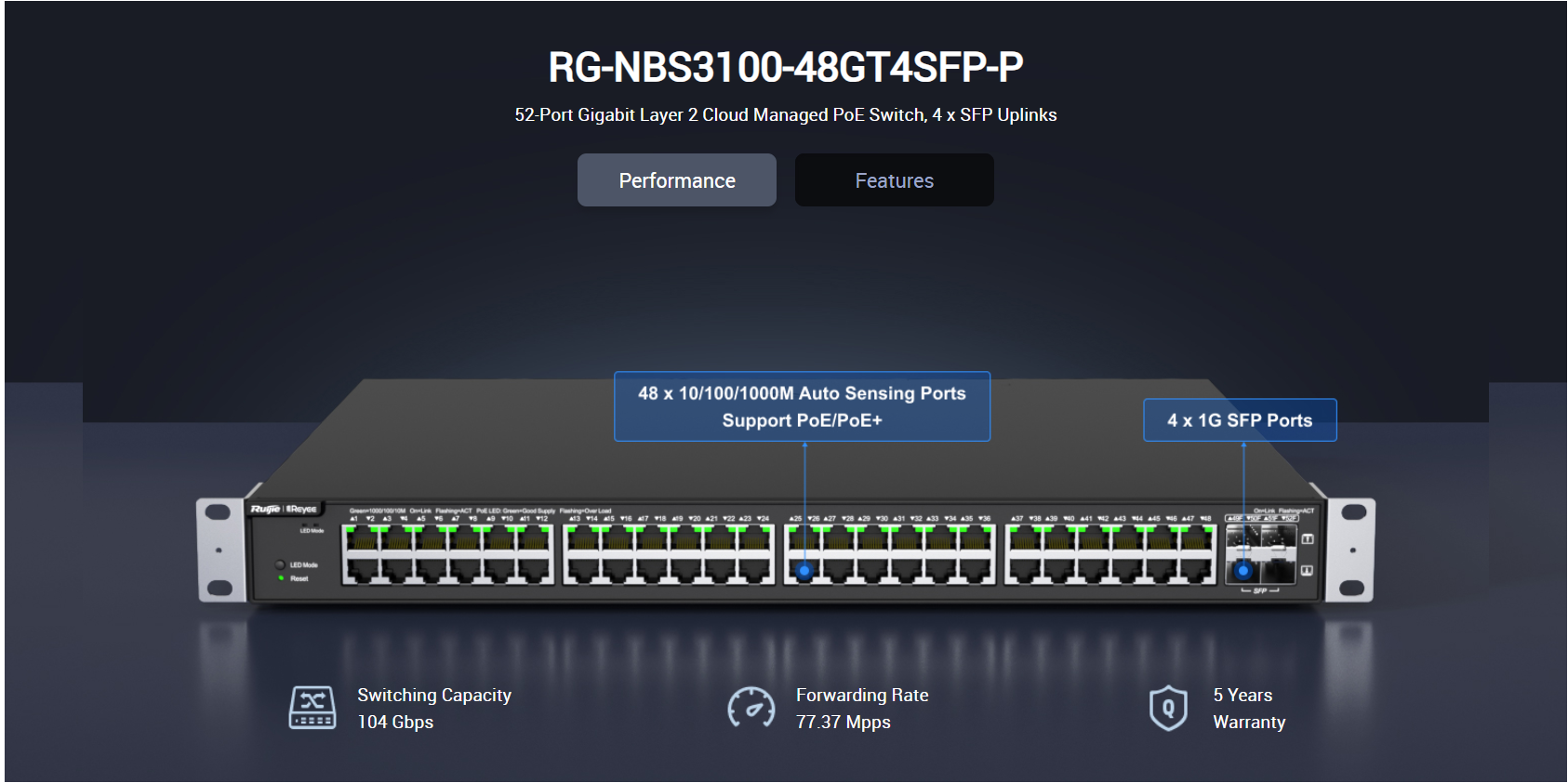Image resolution: width=1568 pixels, height=783 pixels.
Task: Click the 'Forwarding Rate' label
Action: [x=862, y=695]
